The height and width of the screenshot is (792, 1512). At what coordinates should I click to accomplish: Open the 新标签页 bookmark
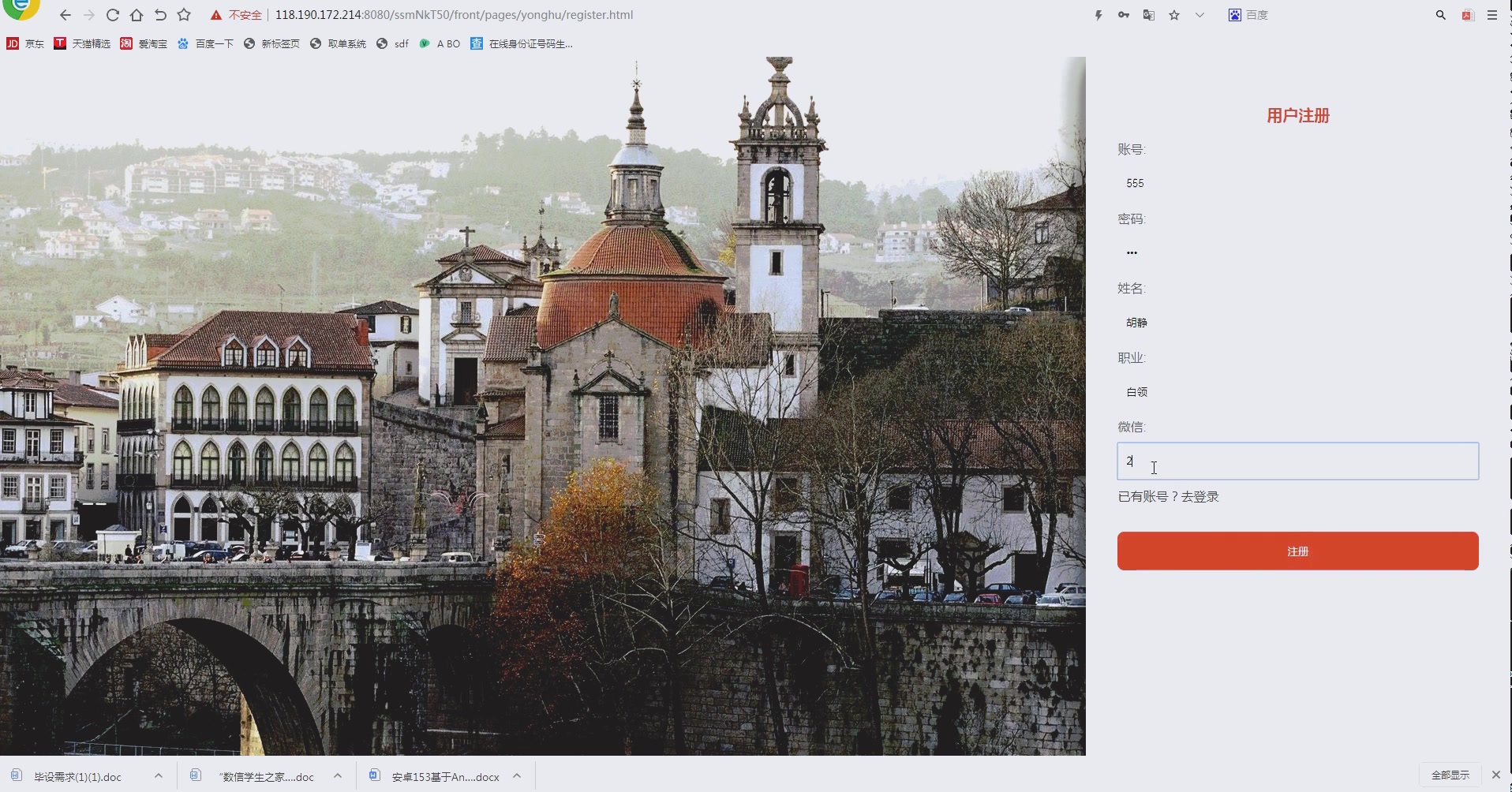tap(271, 43)
